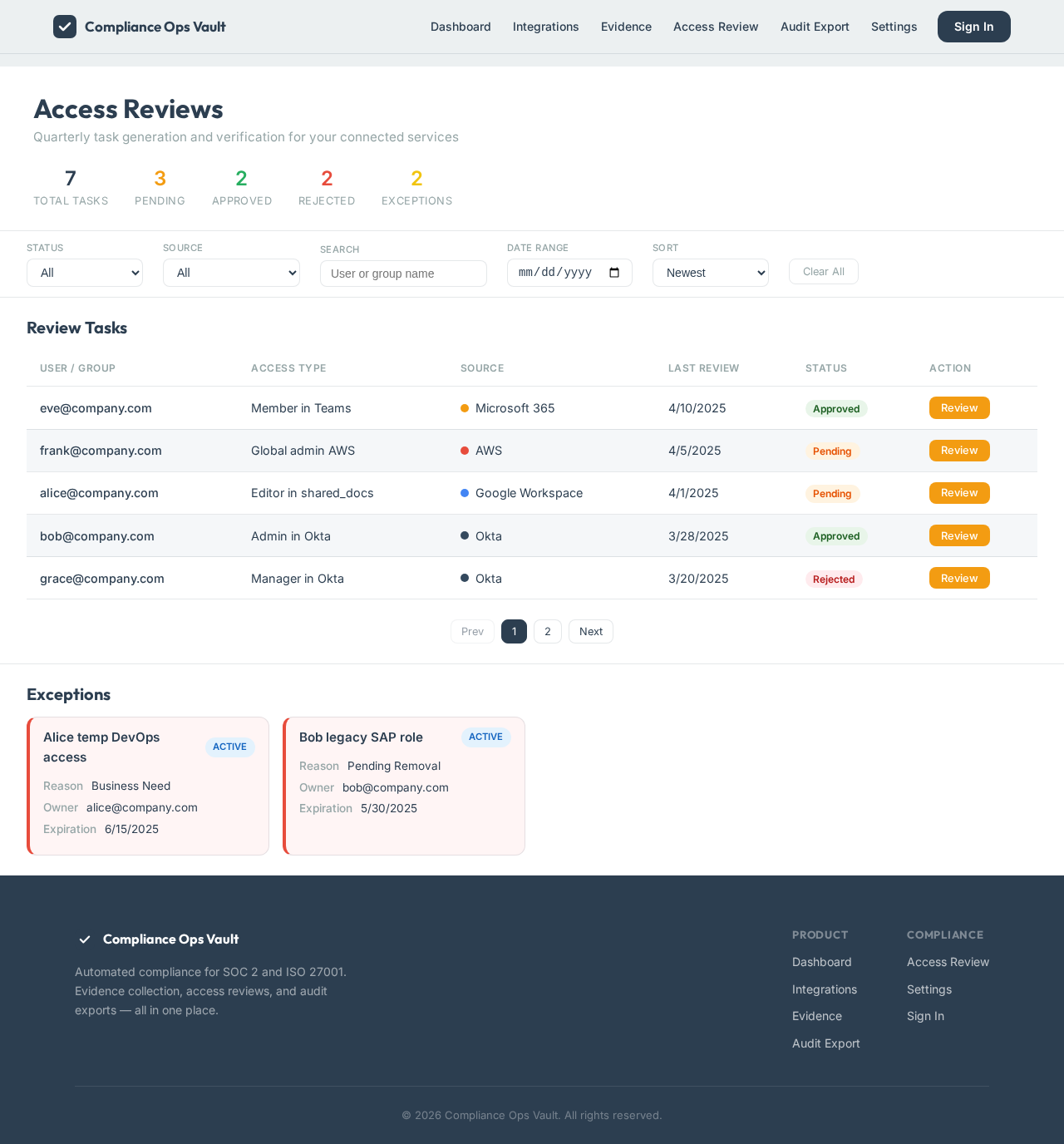The image size is (1064, 1144).
Task: Go to page 2 of review tasks
Action: [548, 632]
